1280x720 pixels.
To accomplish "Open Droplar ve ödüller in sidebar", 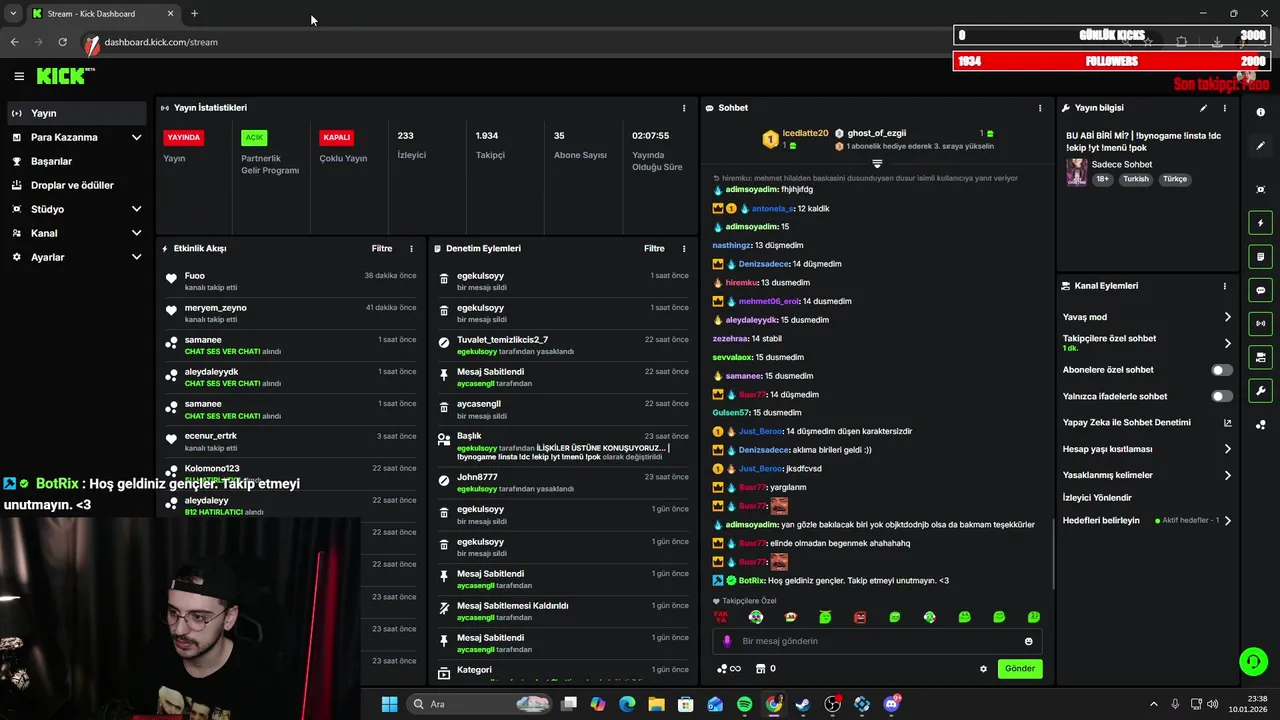I will pos(76,185).
